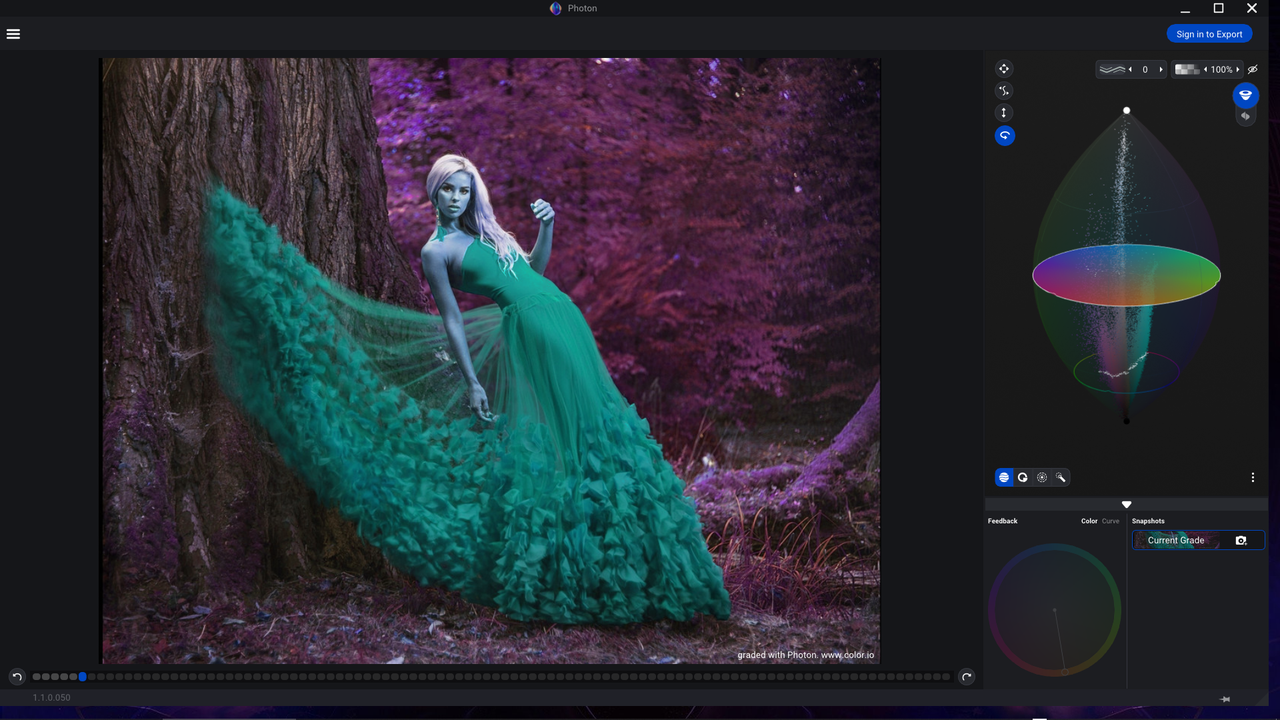
Task: Select the blue cone view button
Action: (1245, 95)
